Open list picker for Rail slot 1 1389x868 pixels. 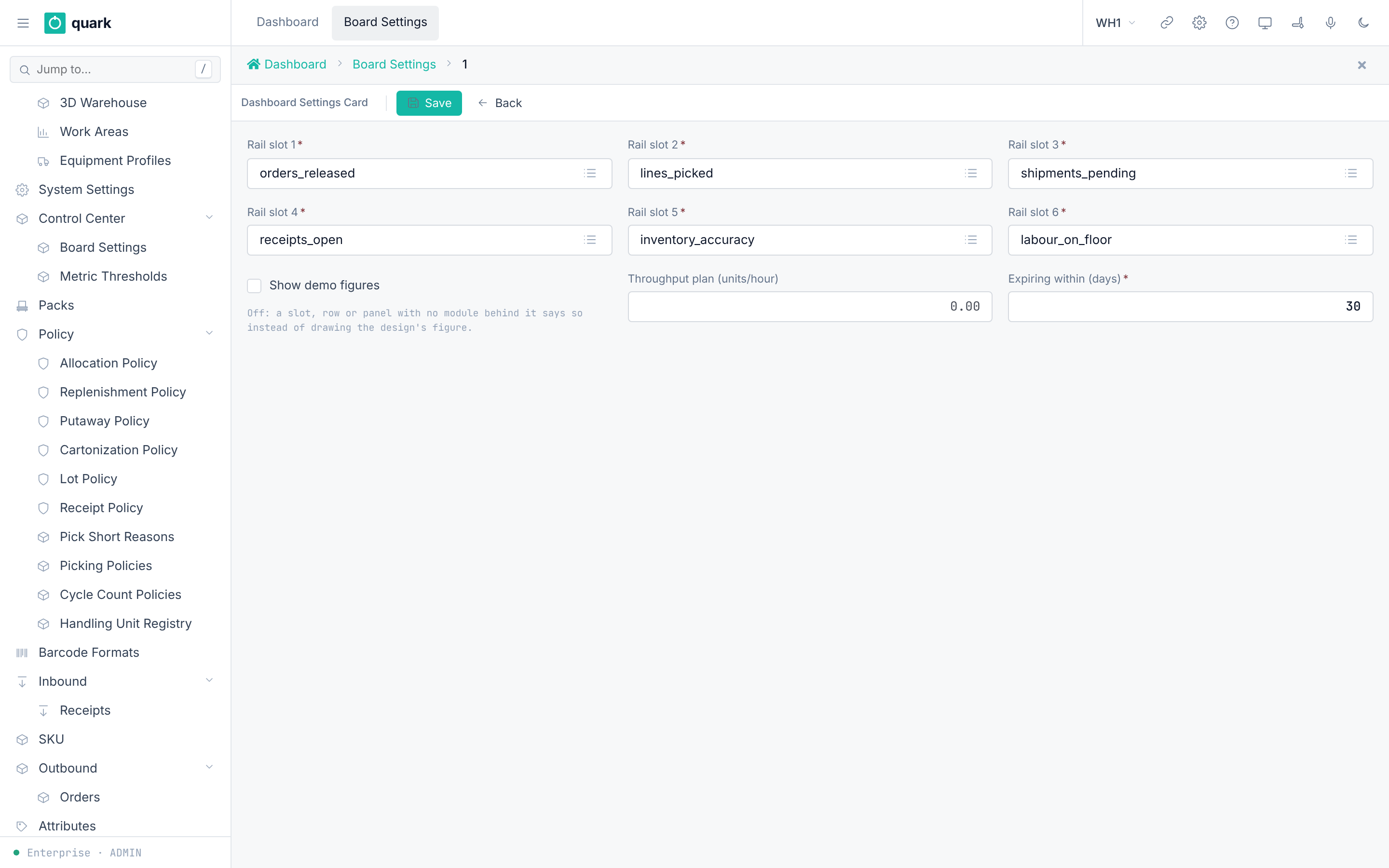tap(590, 174)
